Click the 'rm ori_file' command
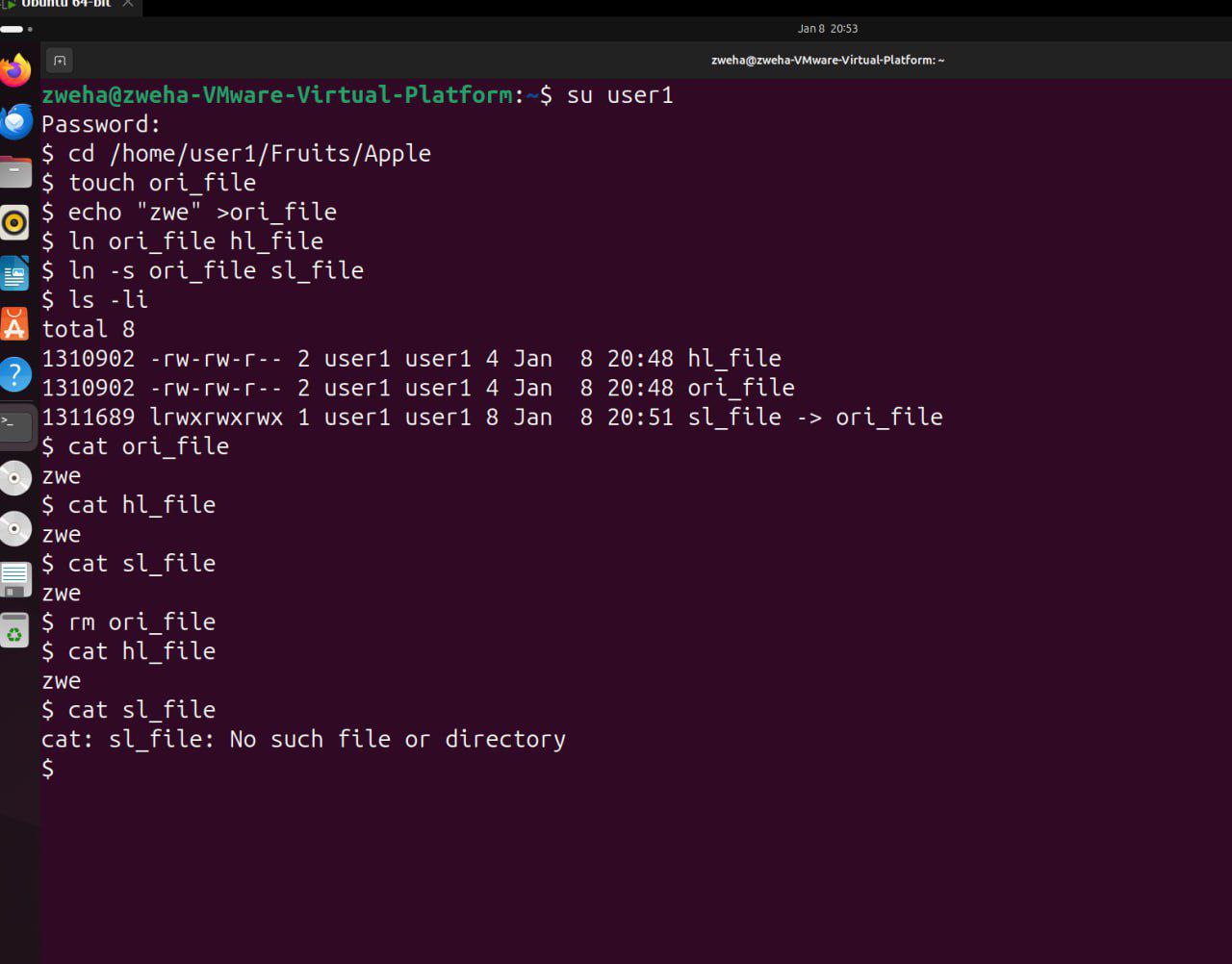 141,622
